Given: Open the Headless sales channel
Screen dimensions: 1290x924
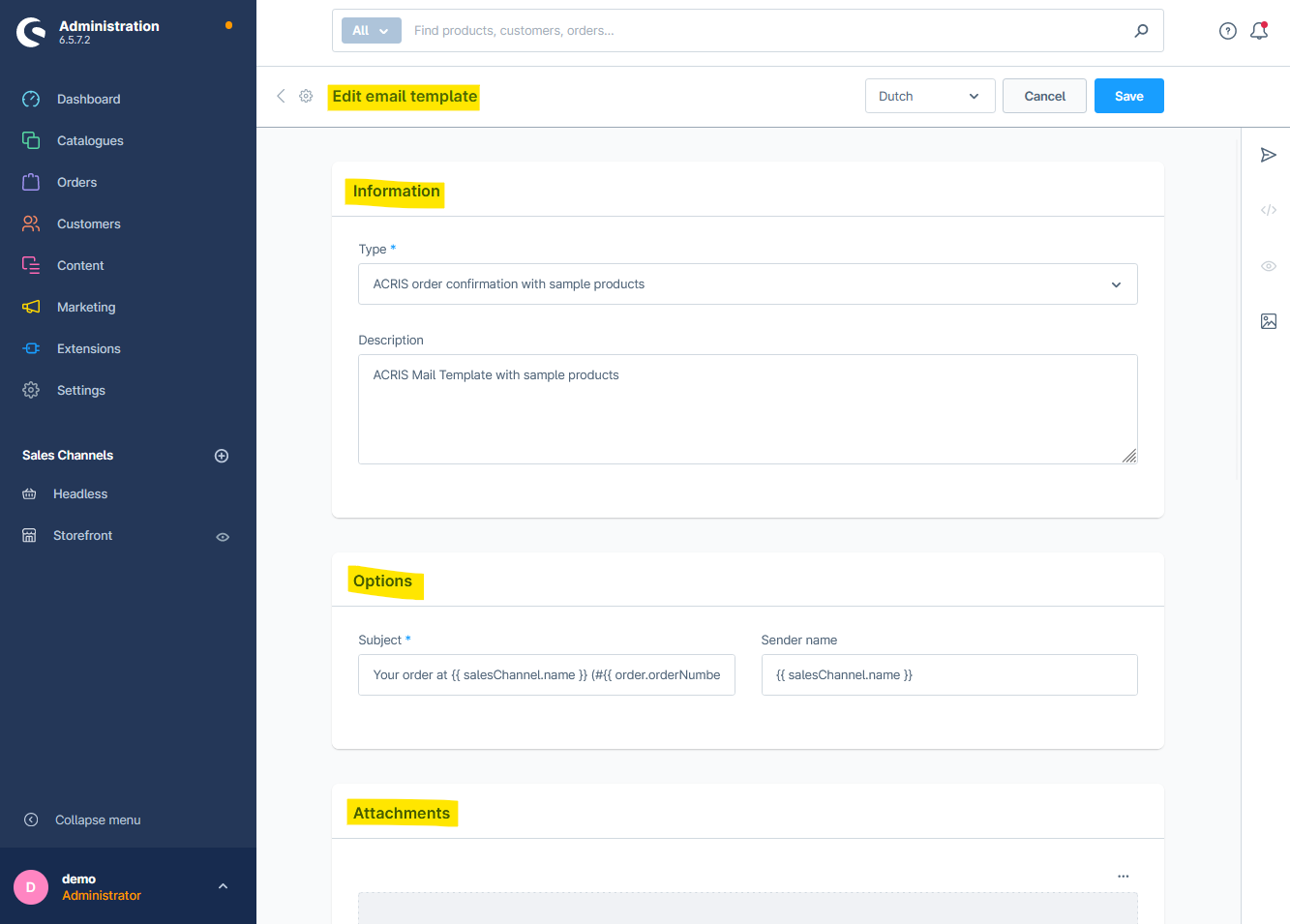Looking at the screenshot, I should 80,493.
